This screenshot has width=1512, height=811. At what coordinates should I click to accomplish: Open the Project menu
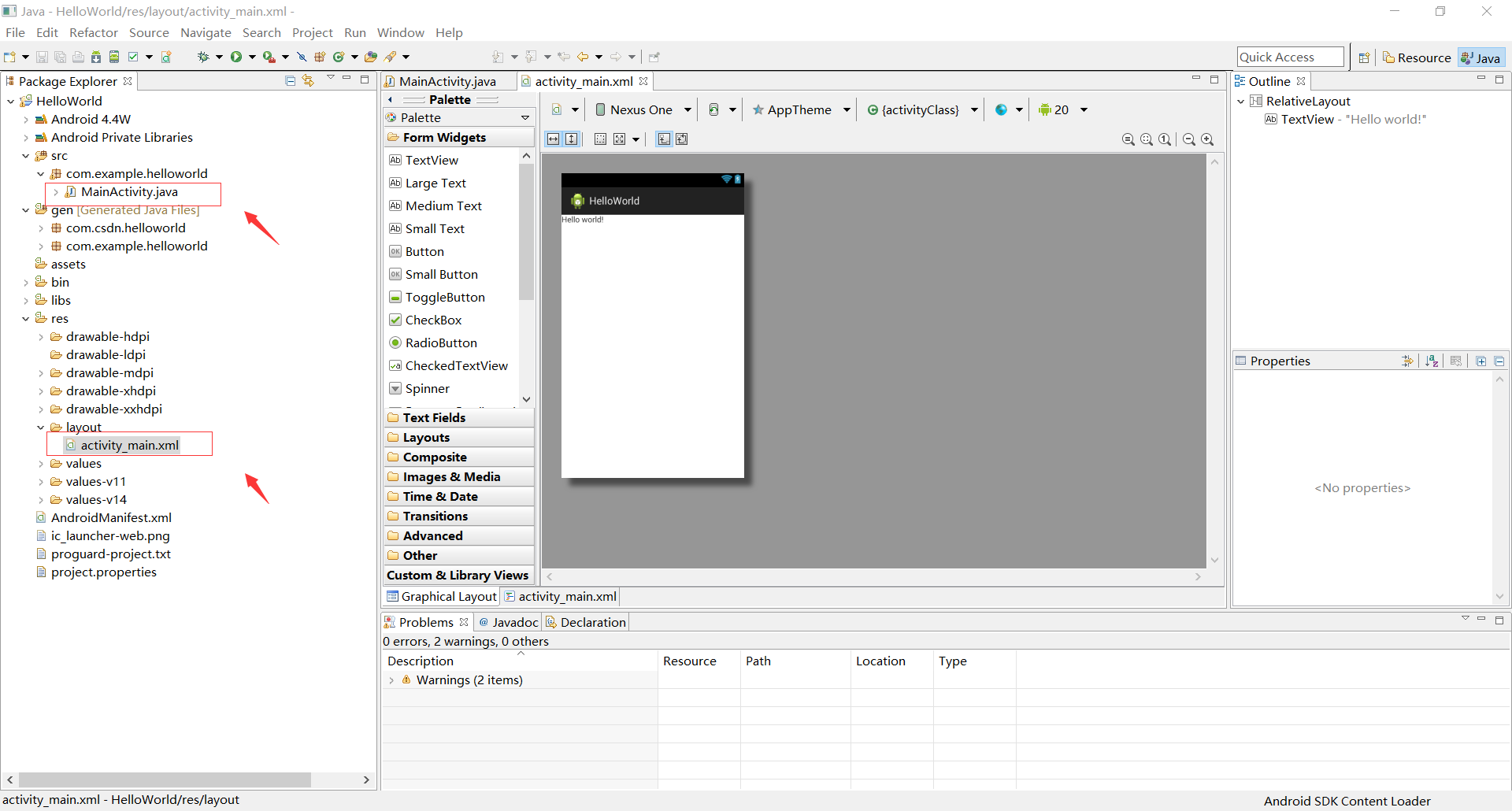click(x=312, y=32)
